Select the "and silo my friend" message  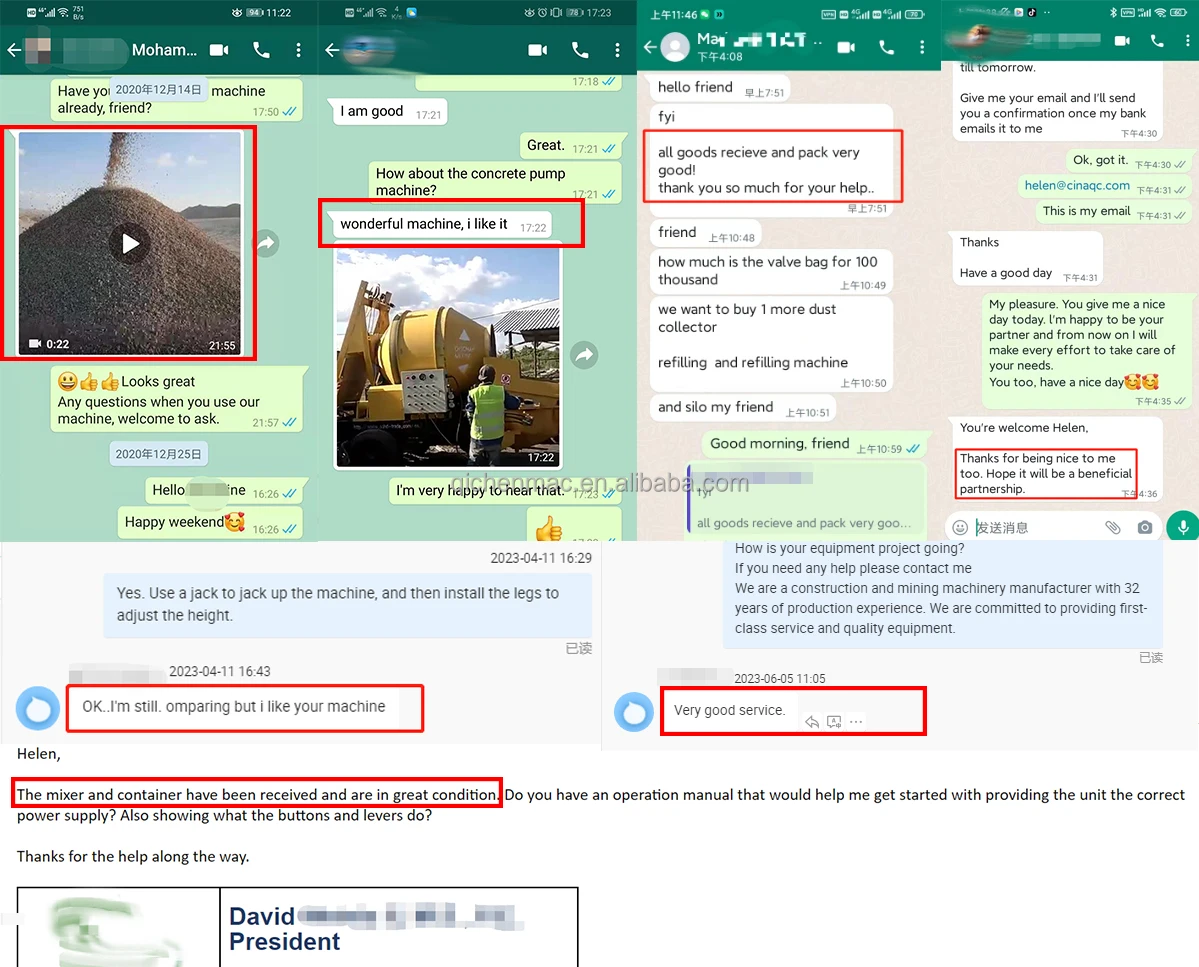coord(742,407)
